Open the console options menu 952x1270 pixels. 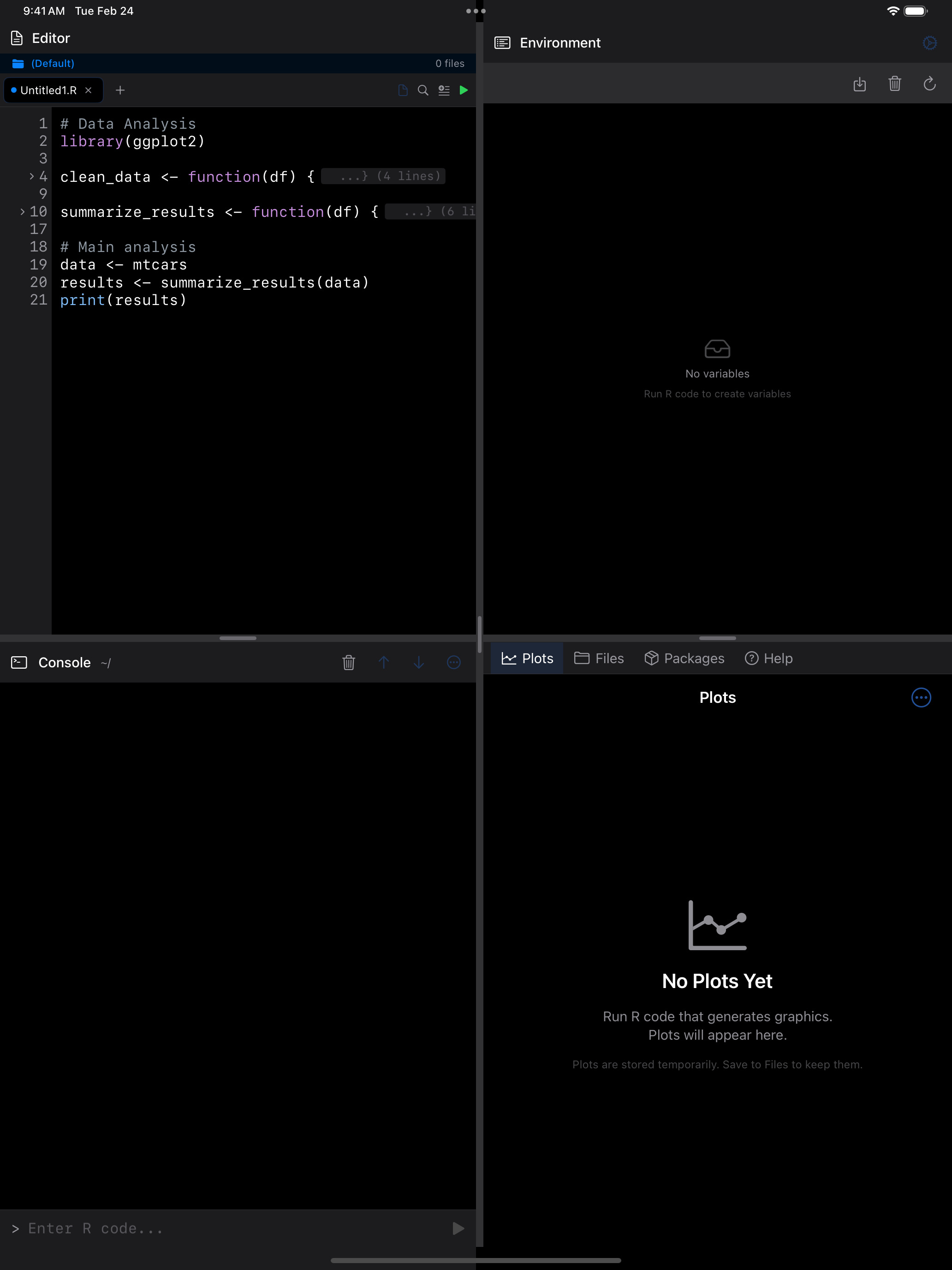click(x=454, y=663)
